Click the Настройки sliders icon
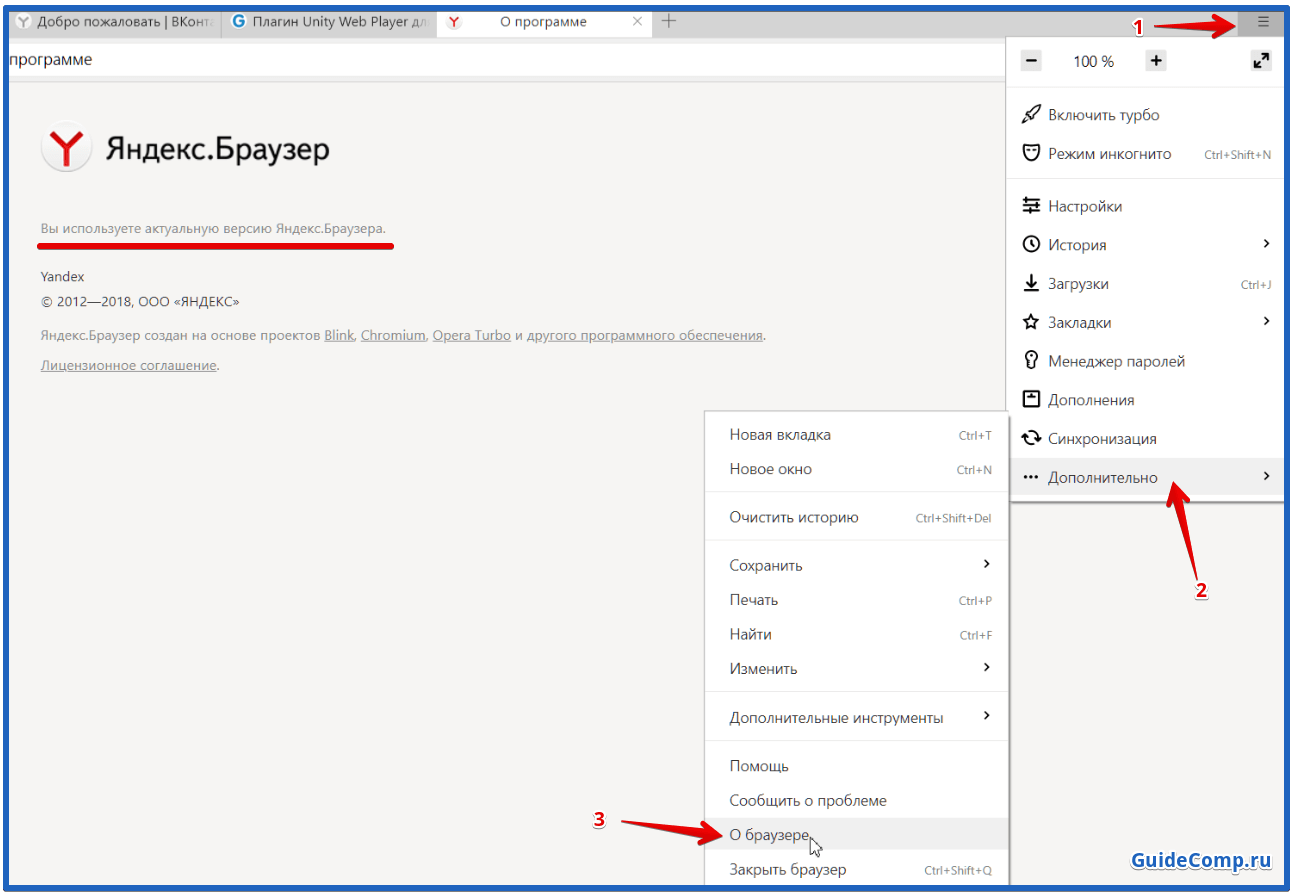The height and width of the screenshot is (895, 1295). (1031, 206)
